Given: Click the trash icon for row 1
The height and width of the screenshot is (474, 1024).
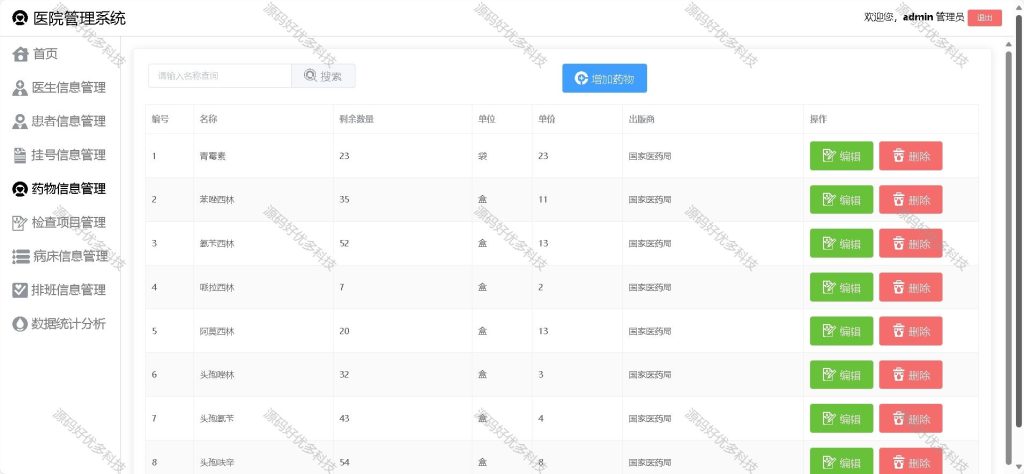Looking at the screenshot, I should (x=899, y=155).
